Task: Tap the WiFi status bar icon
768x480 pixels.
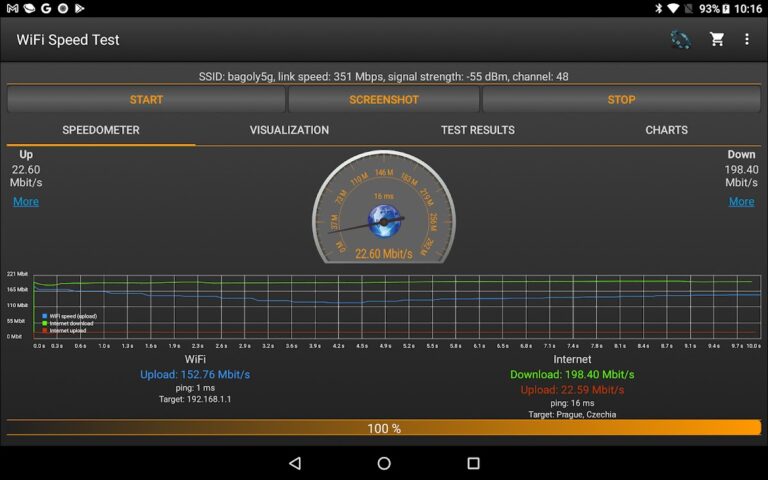Action: 673,8
